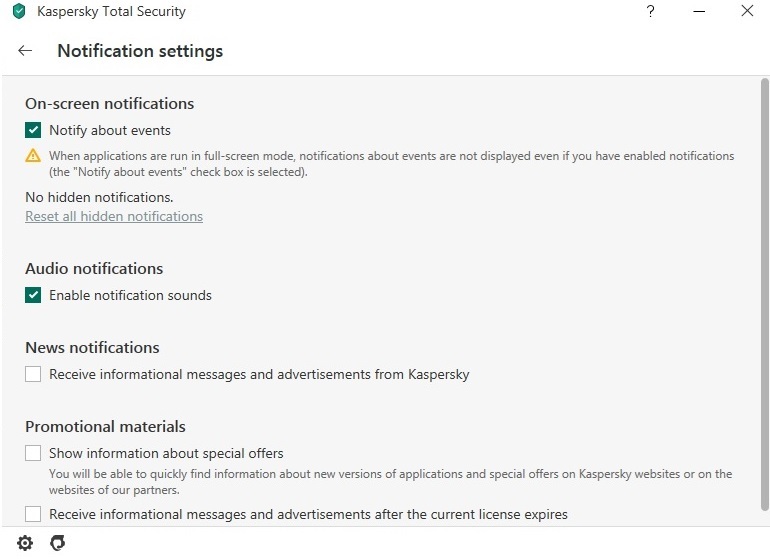This screenshot has height=559, width=770.
Task: Open help with the question mark icon
Action: (x=652, y=12)
